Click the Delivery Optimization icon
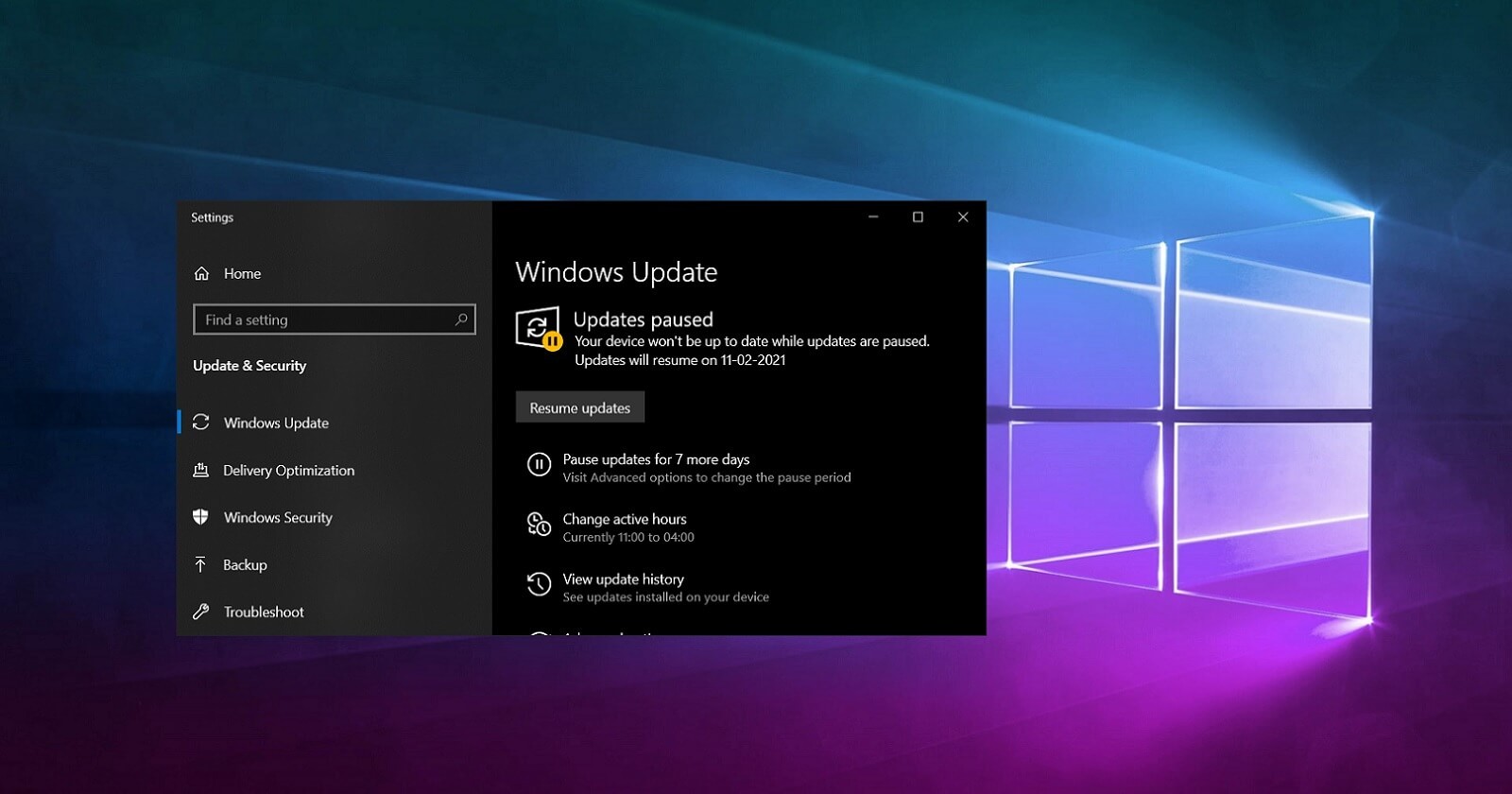The width and height of the screenshot is (1512, 794). 200,470
